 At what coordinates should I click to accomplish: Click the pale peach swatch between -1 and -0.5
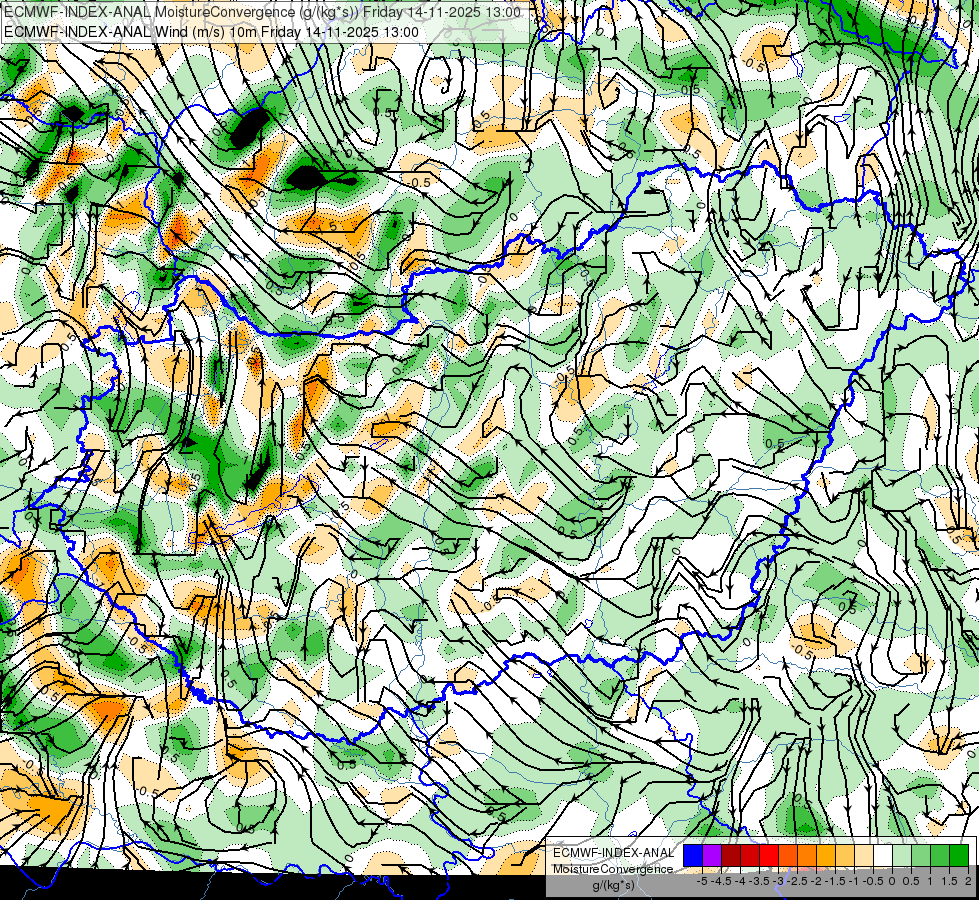point(864,855)
